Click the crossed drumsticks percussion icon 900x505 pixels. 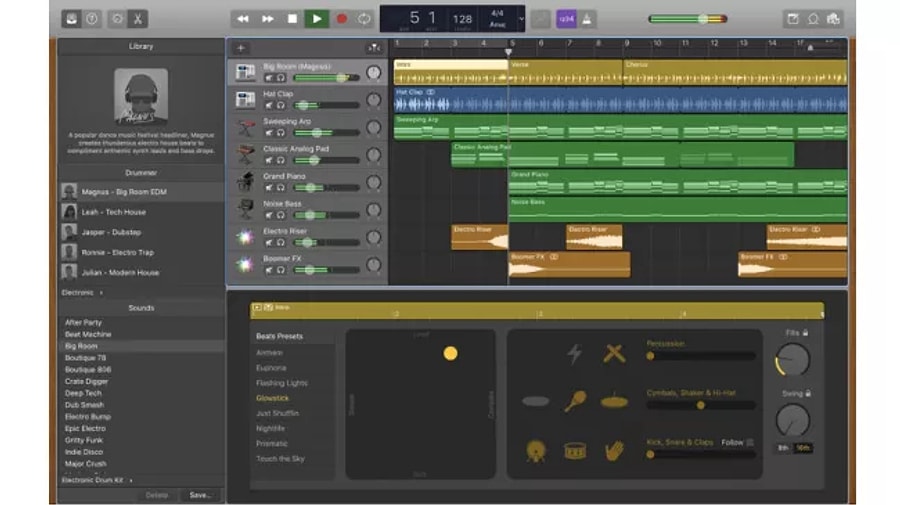pyautogui.click(x=614, y=353)
